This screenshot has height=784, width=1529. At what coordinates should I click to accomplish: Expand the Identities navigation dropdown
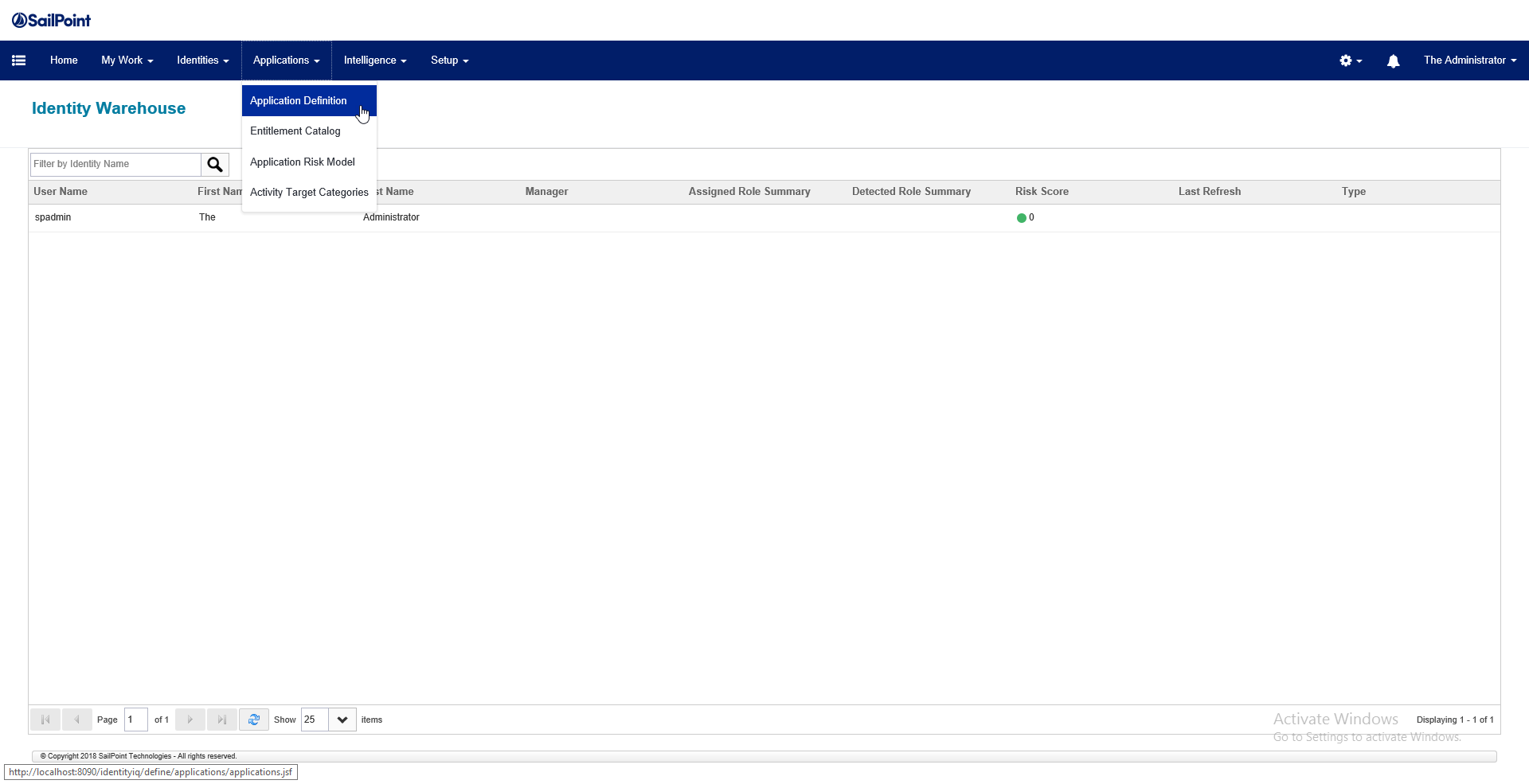coord(202,60)
